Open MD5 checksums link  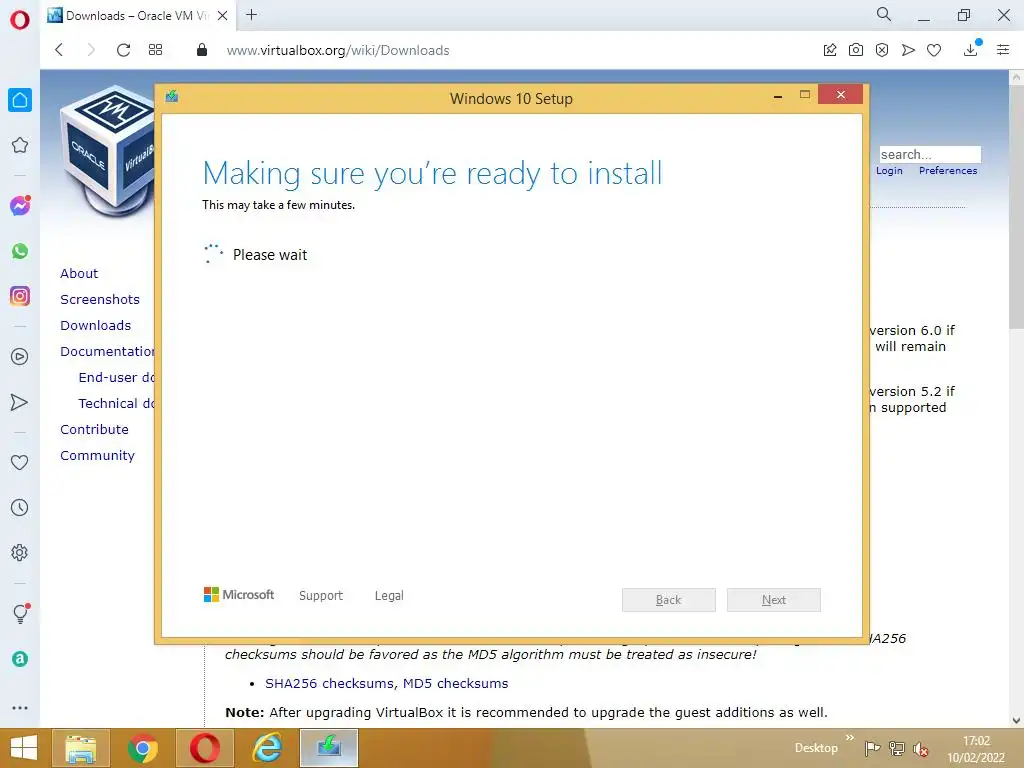tap(455, 684)
